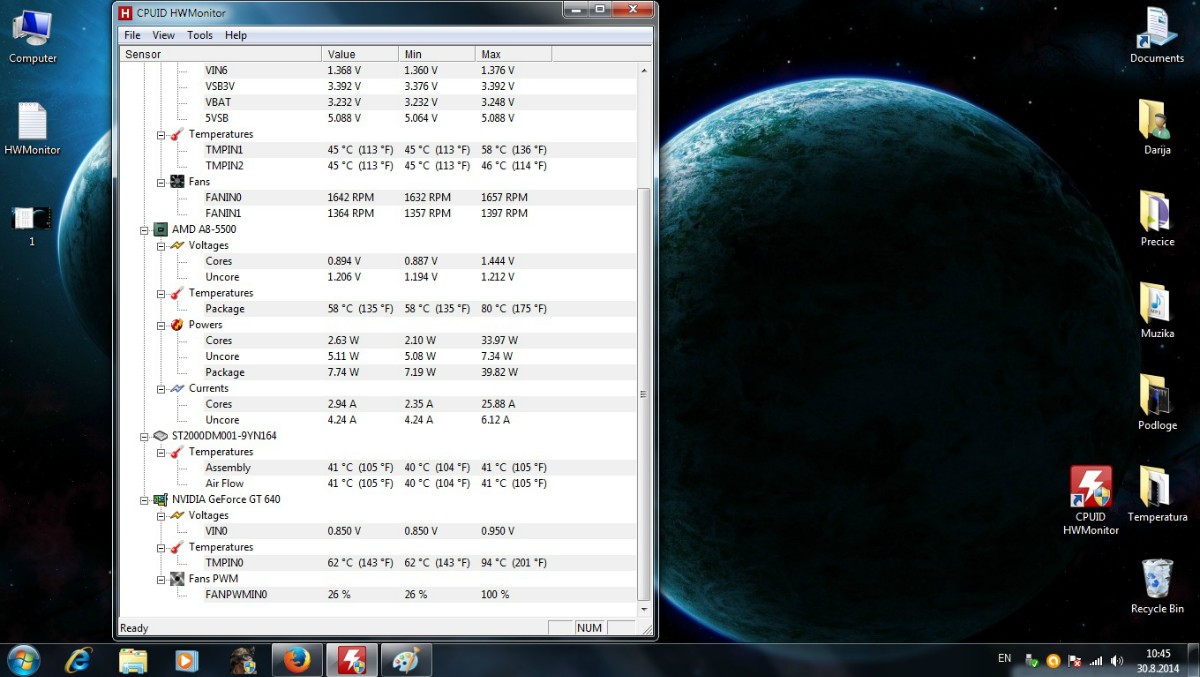The width and height of the screenshot is (1200, 677).
Task: Click the fan icon beside Fans
Action: point(177,182)
